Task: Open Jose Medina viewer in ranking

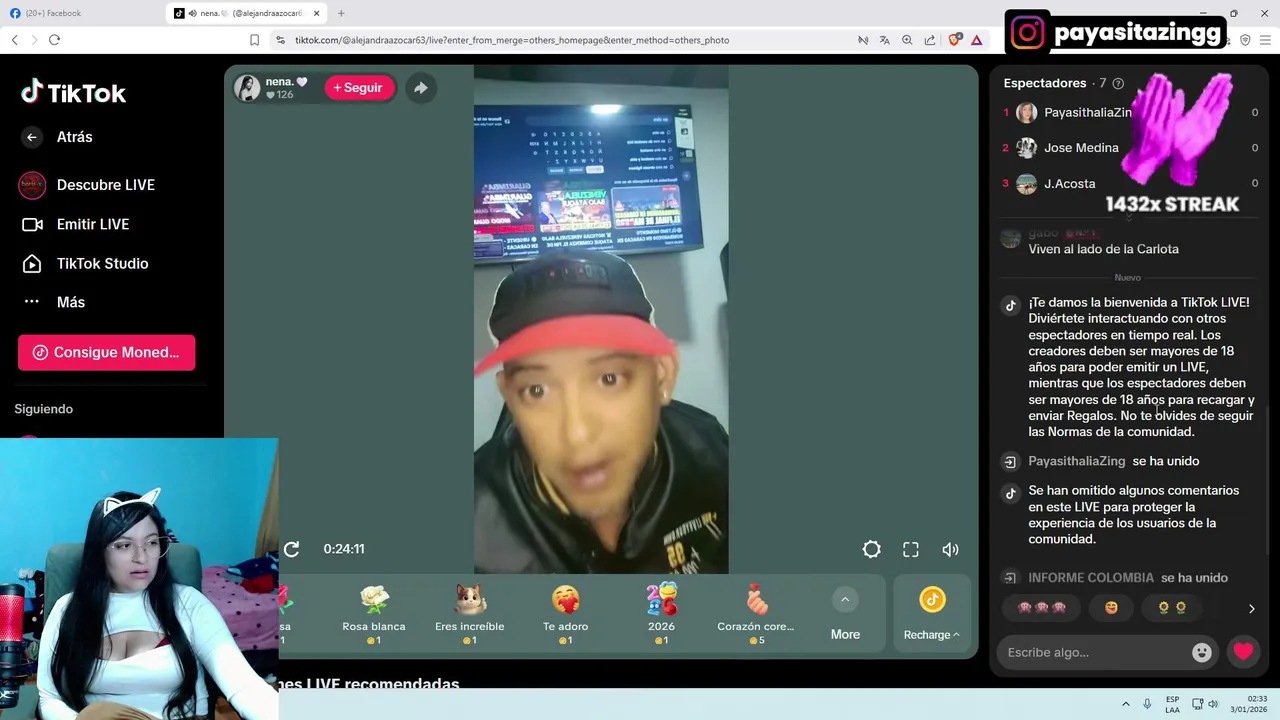Action: (x=1067, y=148)
